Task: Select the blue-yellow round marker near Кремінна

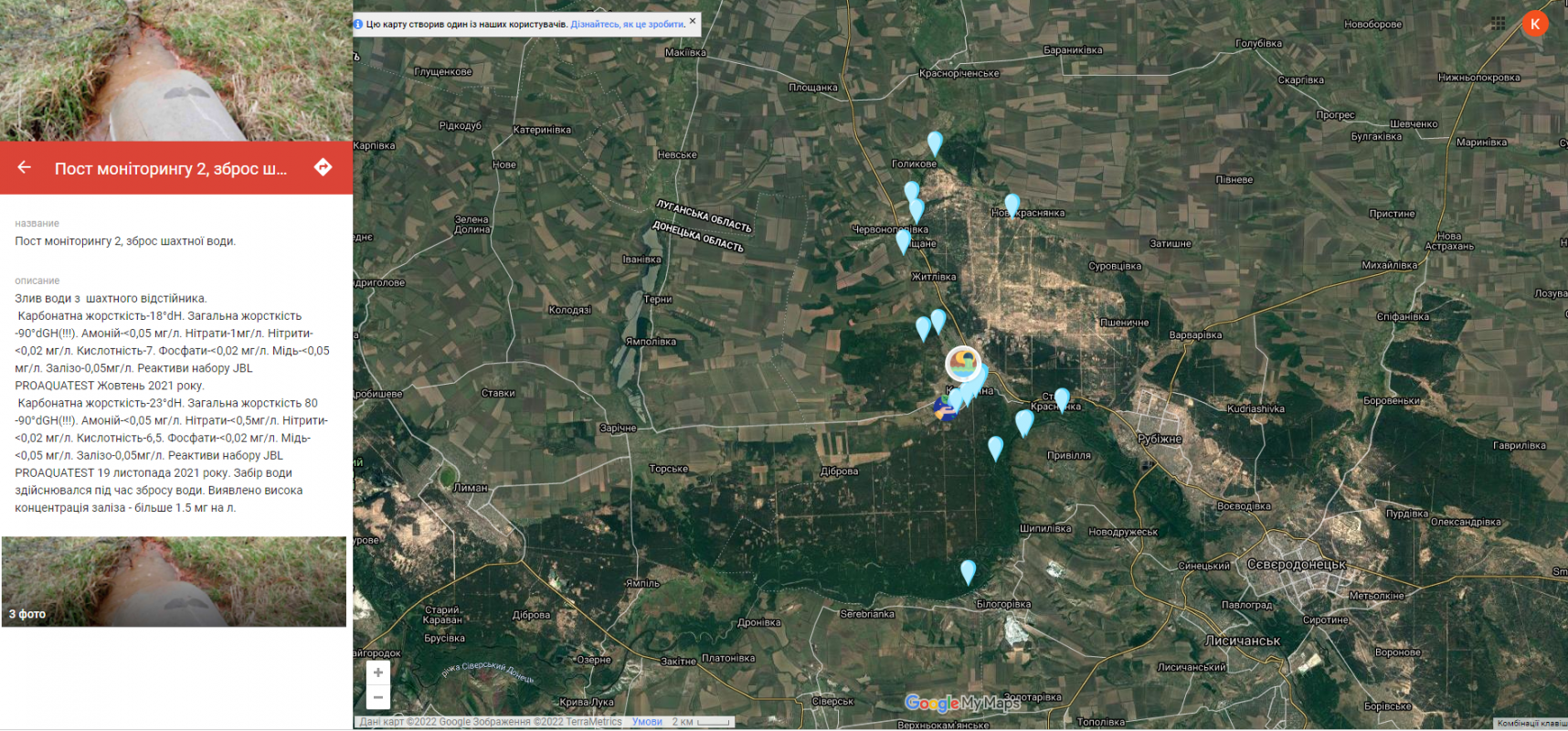Action: (946, 408)
